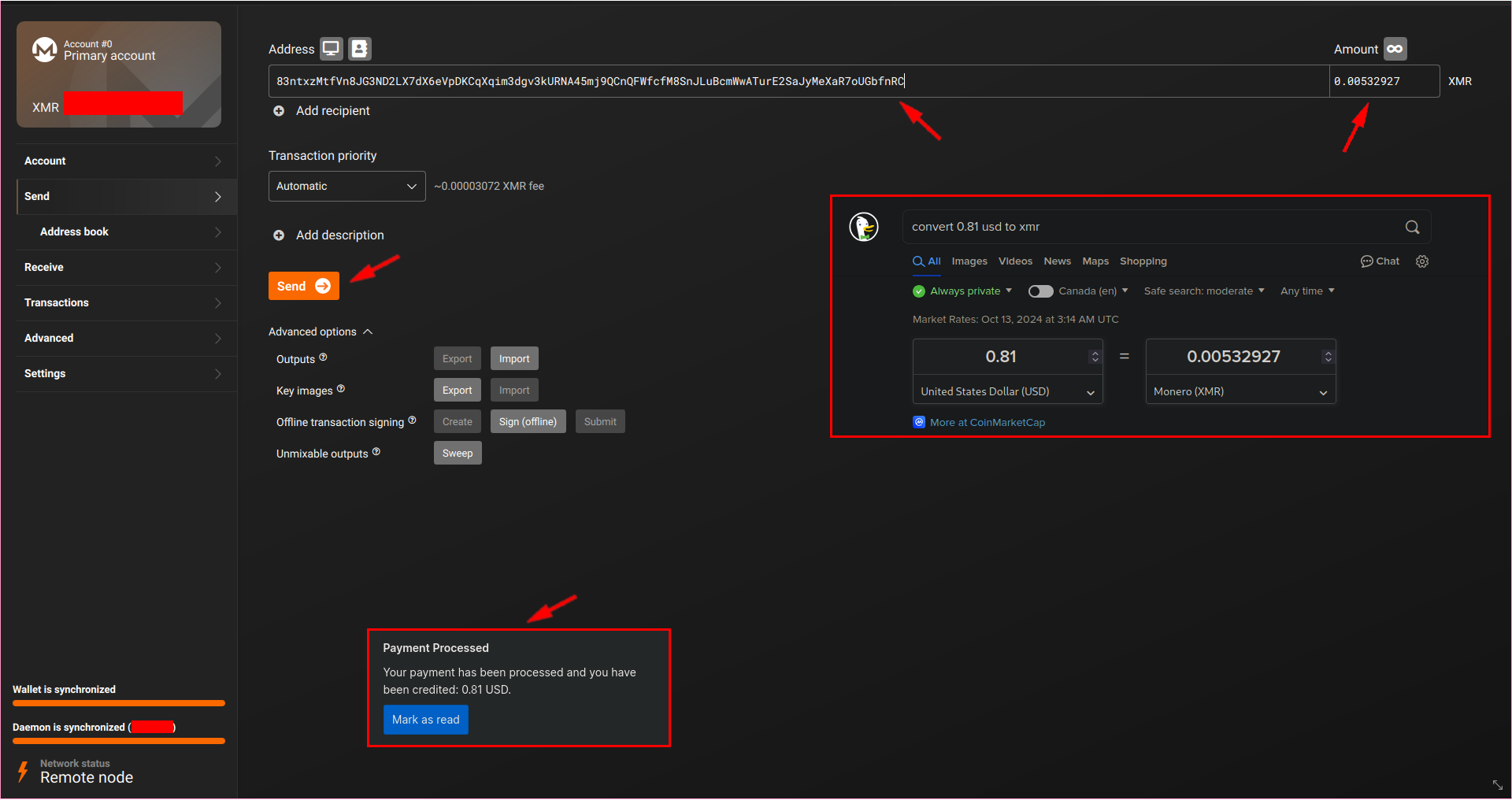Open the Account menu in sidebar

pyautogui.click(x=126, y=161)
